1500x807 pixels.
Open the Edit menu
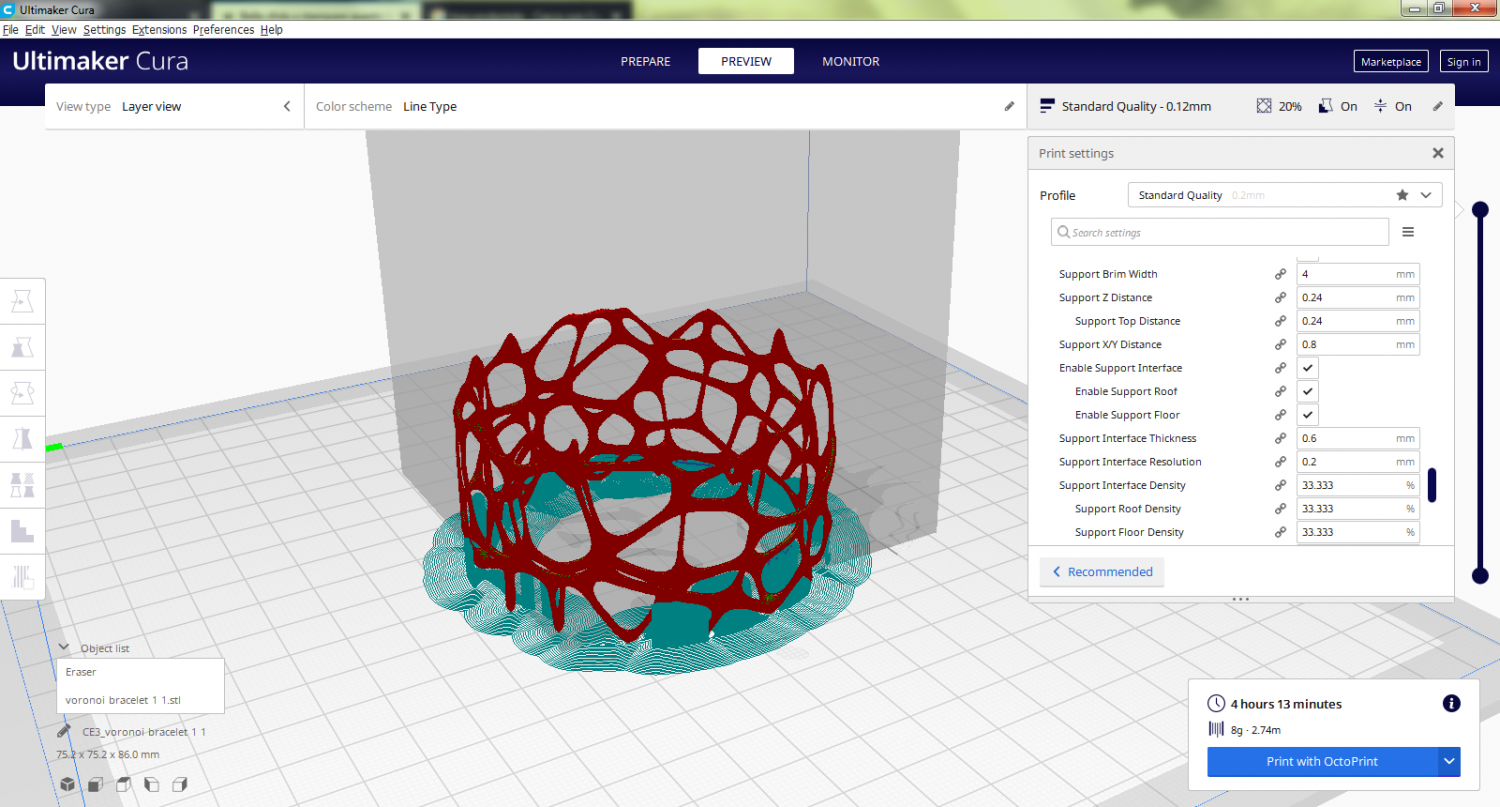[x=35, y=30]
